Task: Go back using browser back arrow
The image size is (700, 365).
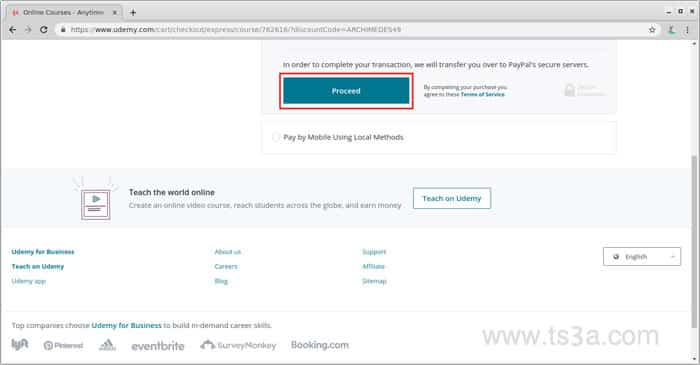Action: click(x=12, y=29)
